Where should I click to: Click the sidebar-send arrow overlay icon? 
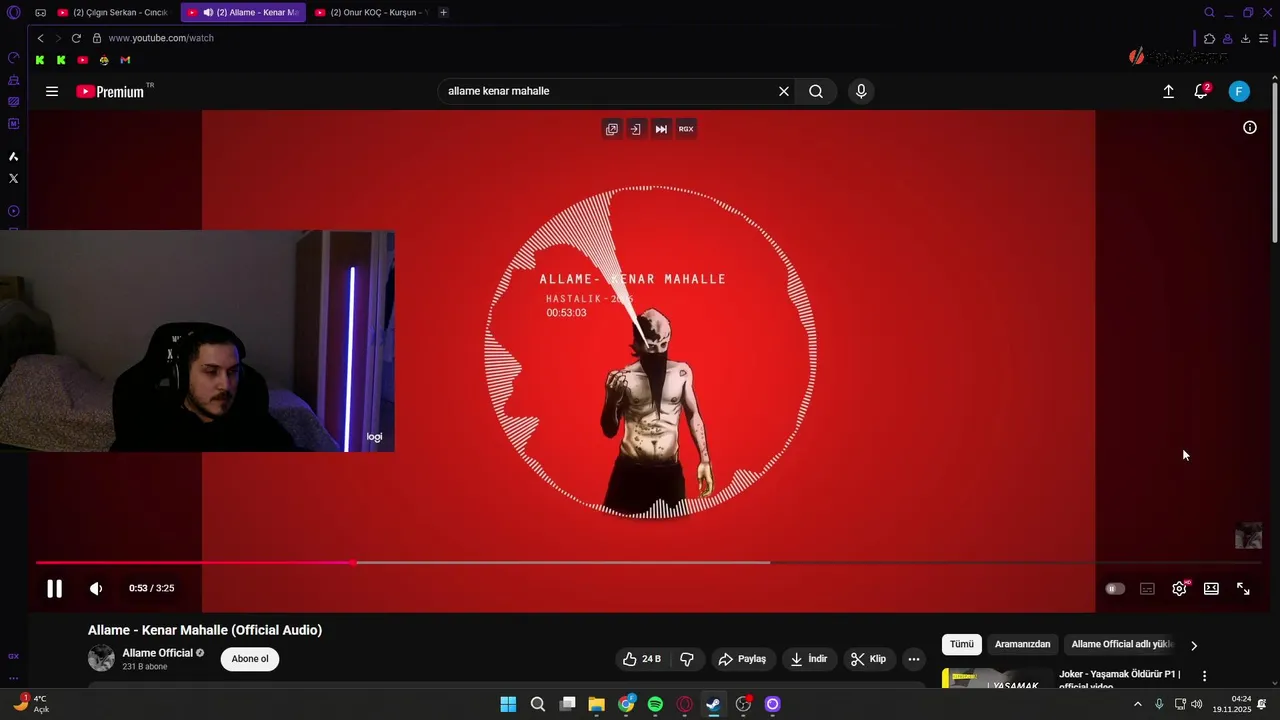[635, 129]
